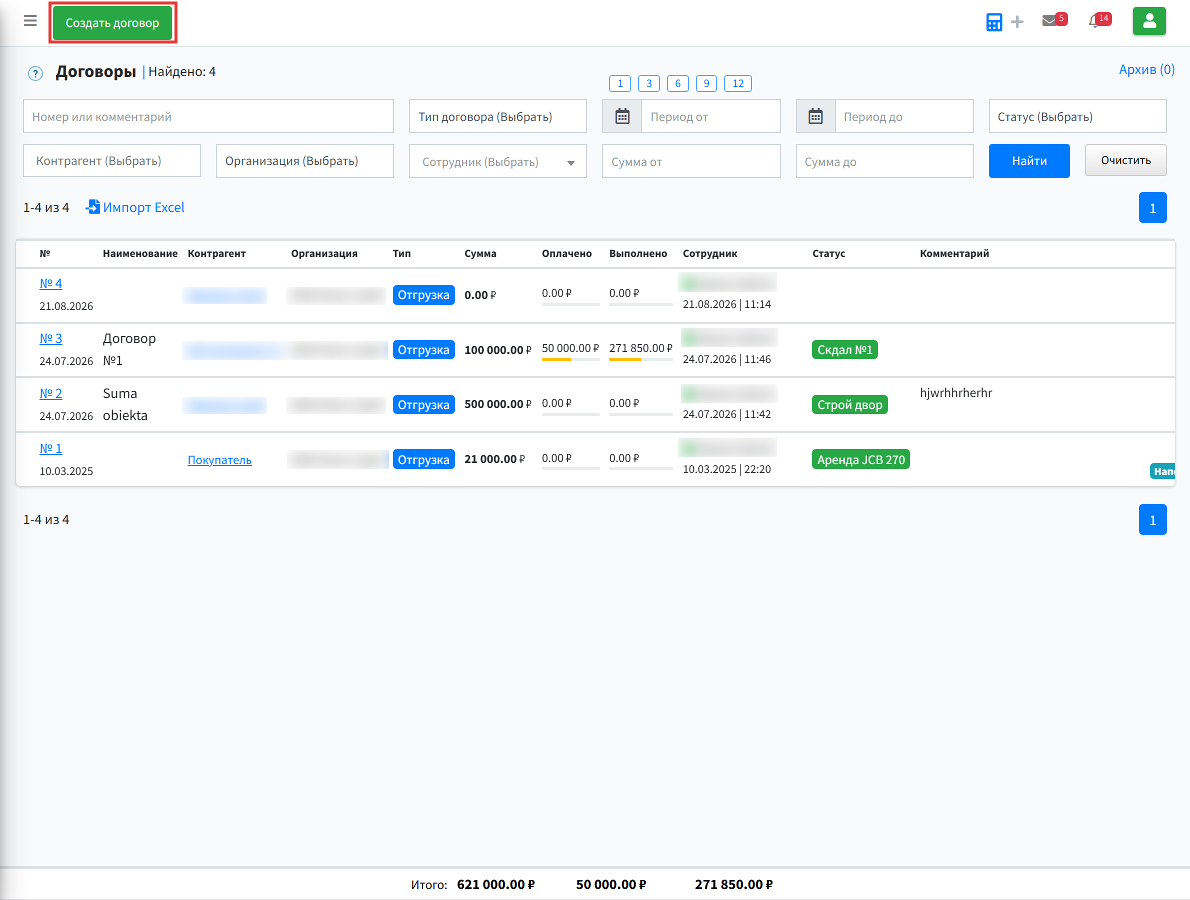This screenshot has width=1190, height=900.
Task: Expand the Сотрудник (Выбрать) dropdown
Action: point(498,161)
